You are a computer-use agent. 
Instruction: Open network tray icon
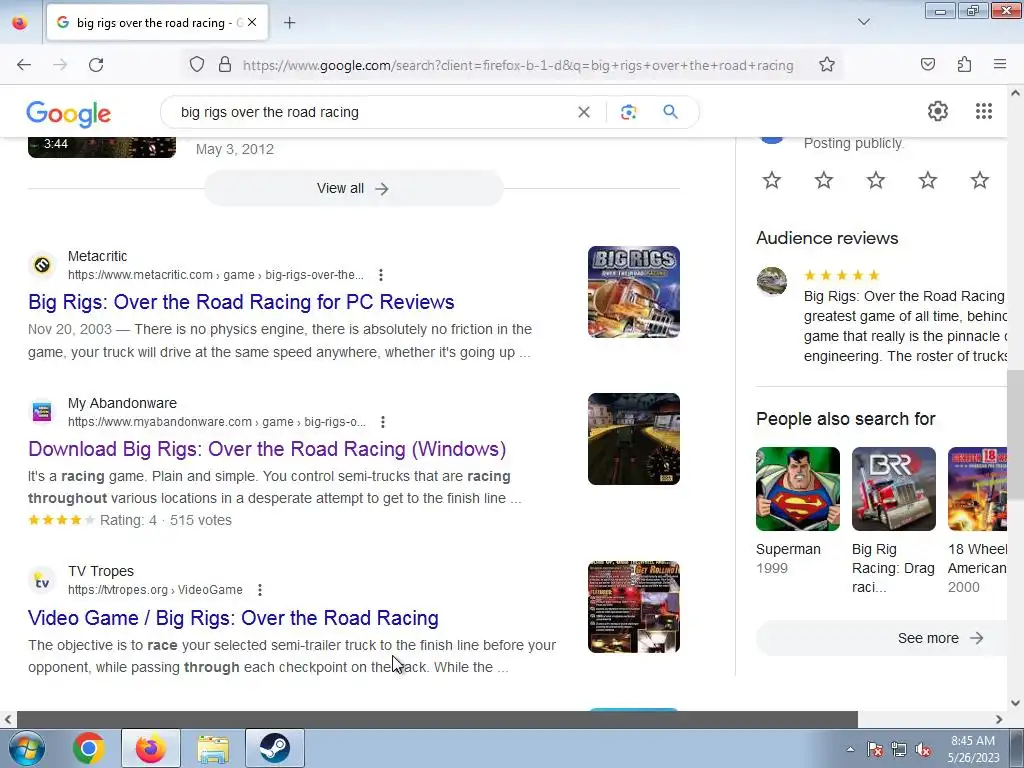click(899, 750)
